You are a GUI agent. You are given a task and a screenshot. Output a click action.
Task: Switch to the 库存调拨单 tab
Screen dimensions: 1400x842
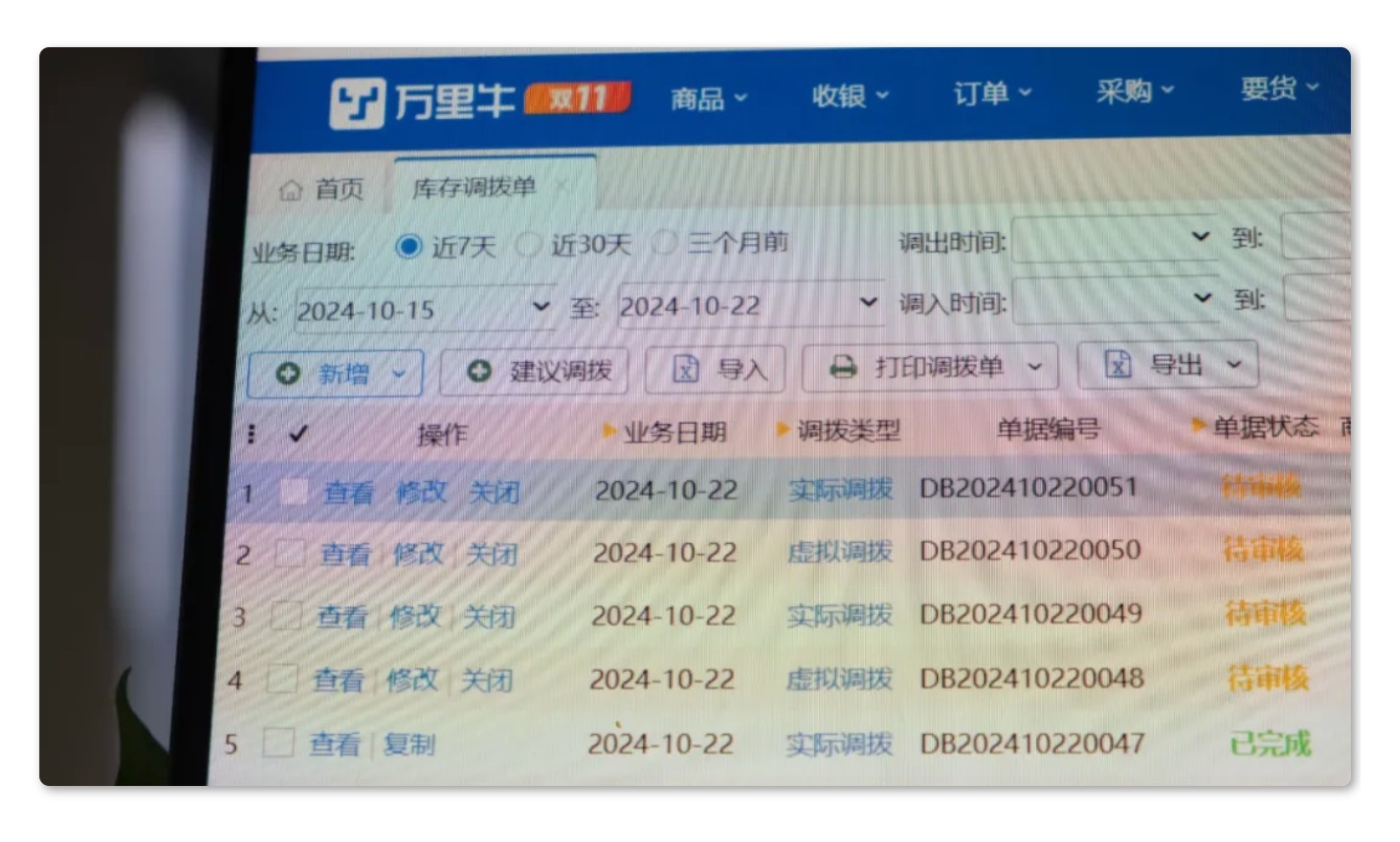(474, 187)
